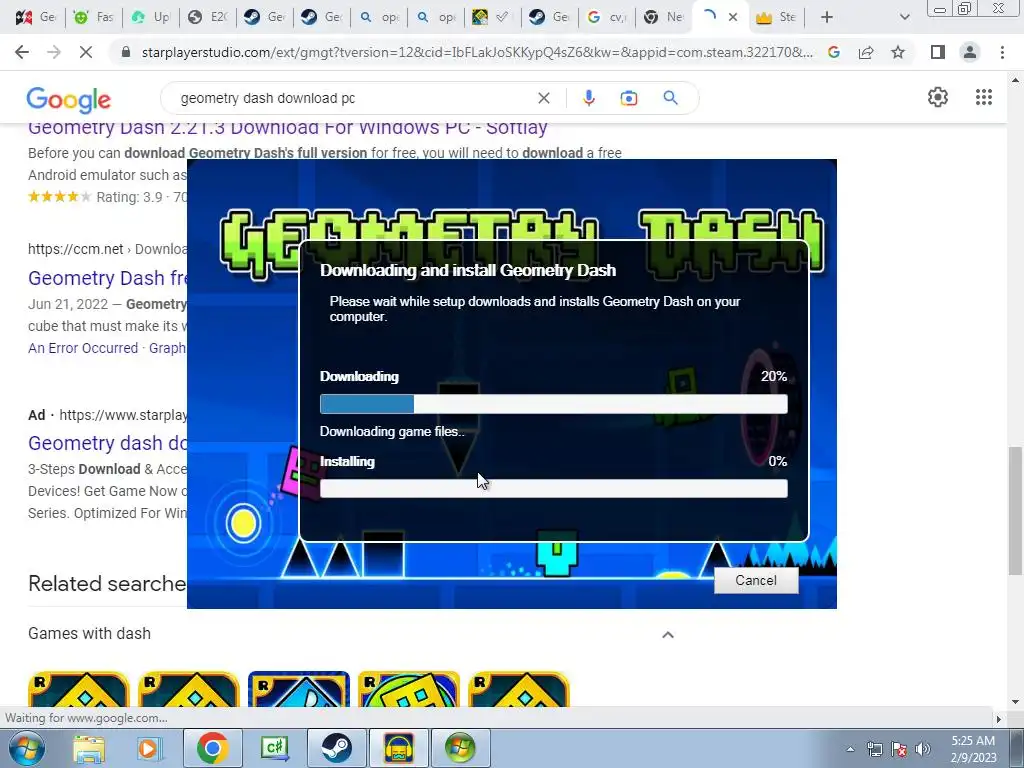
Task: Click the browser Forward arrow
Action: [54, 52]
